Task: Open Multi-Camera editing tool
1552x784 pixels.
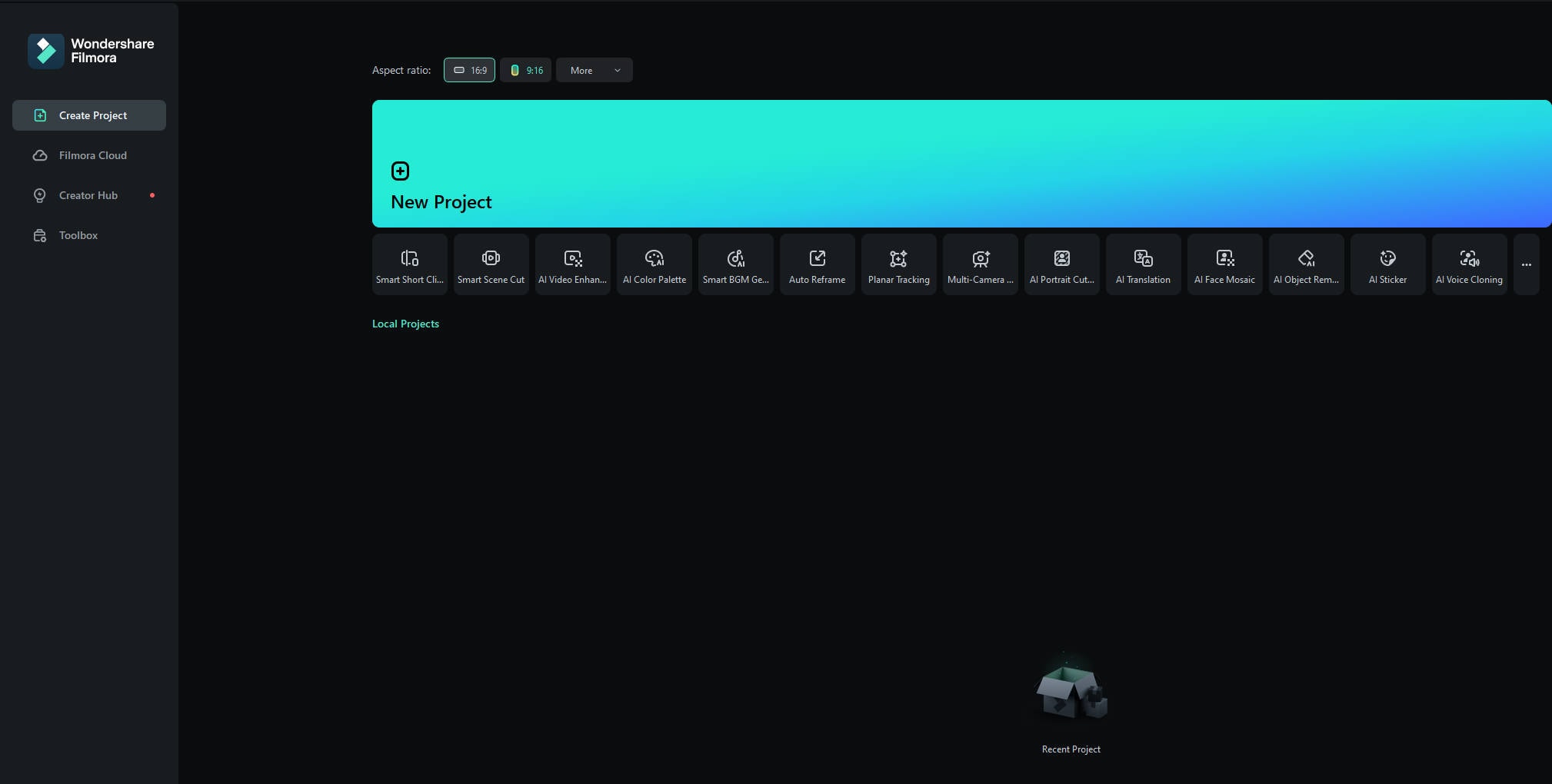Action: [981, 264]
